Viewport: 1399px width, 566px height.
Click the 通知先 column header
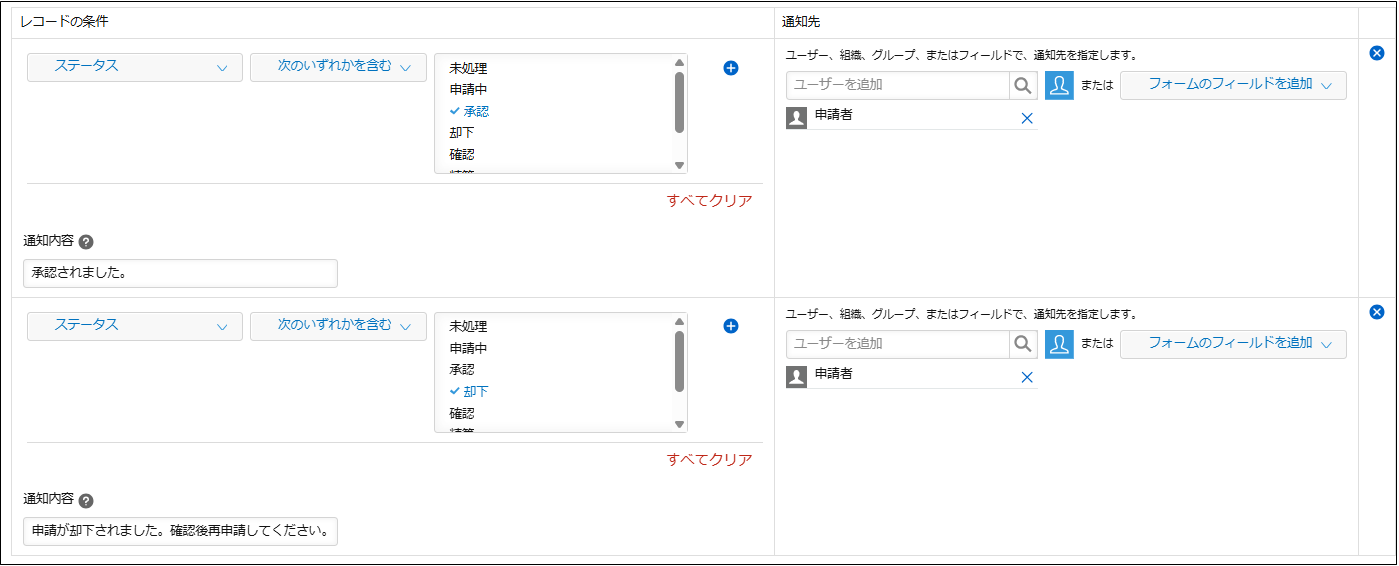tap(802, 20)
